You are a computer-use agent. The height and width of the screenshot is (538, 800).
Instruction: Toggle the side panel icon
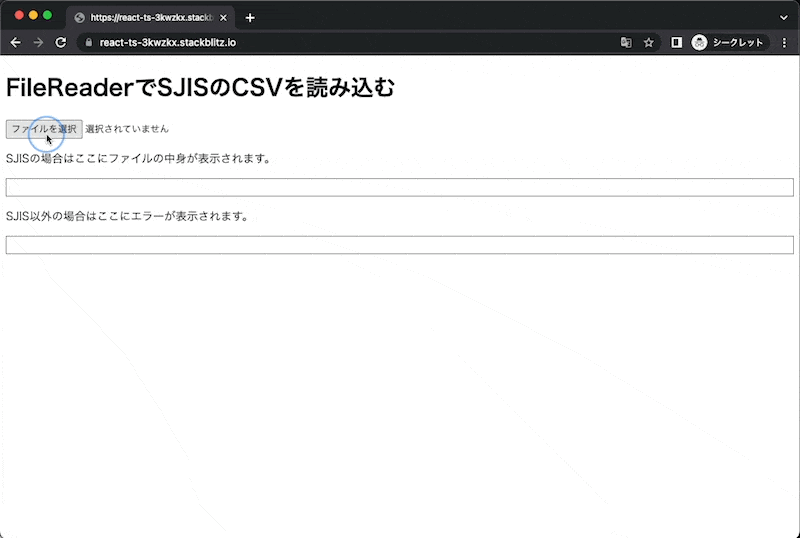[x=677, y=43]
